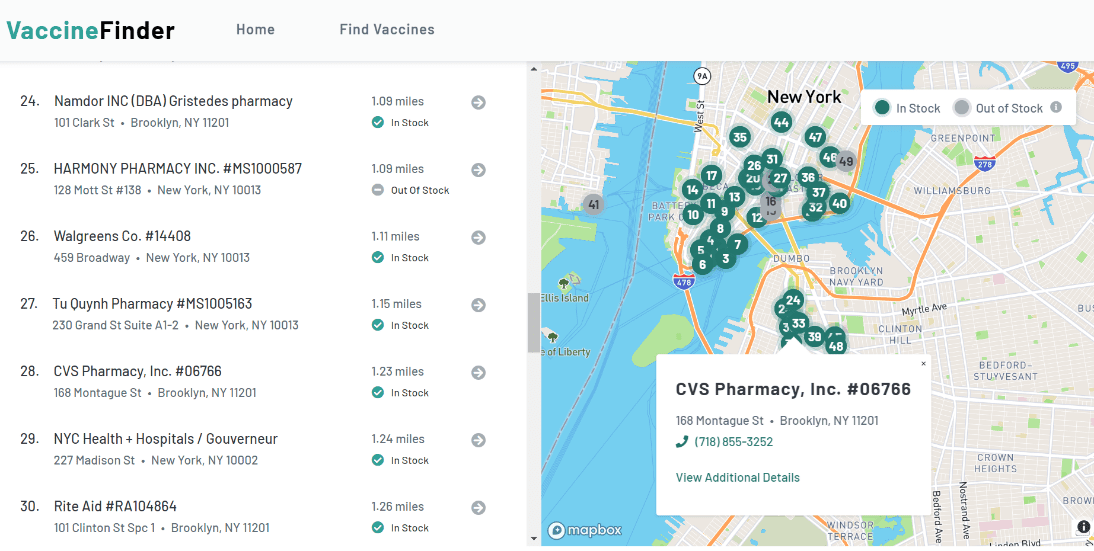
Task: Select the Tu Quynh Pharmacy #MS1005163 name
Action: pyautogui.click(x=152, y=303)
